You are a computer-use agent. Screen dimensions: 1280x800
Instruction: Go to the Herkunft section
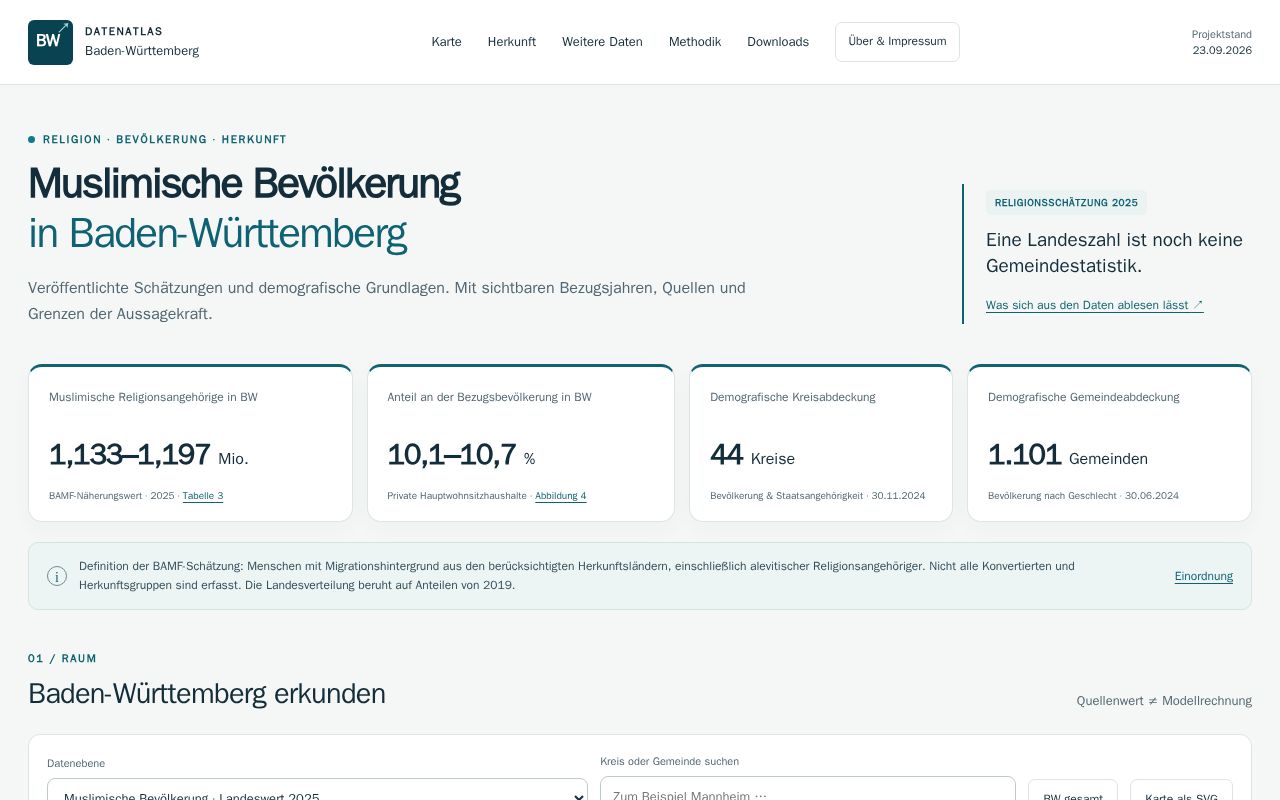click(512, 42)
